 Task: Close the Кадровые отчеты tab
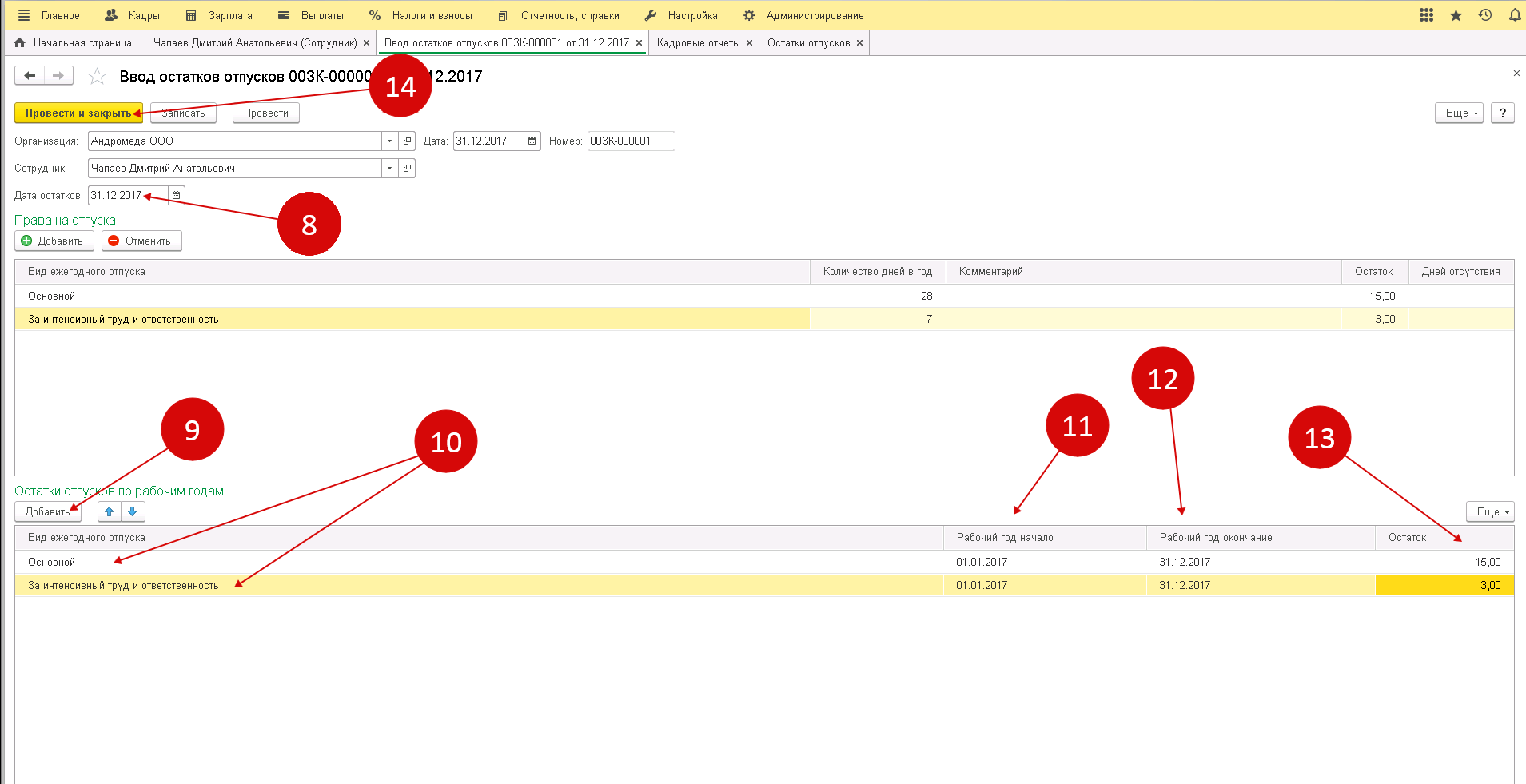click(x=750, y=43)
